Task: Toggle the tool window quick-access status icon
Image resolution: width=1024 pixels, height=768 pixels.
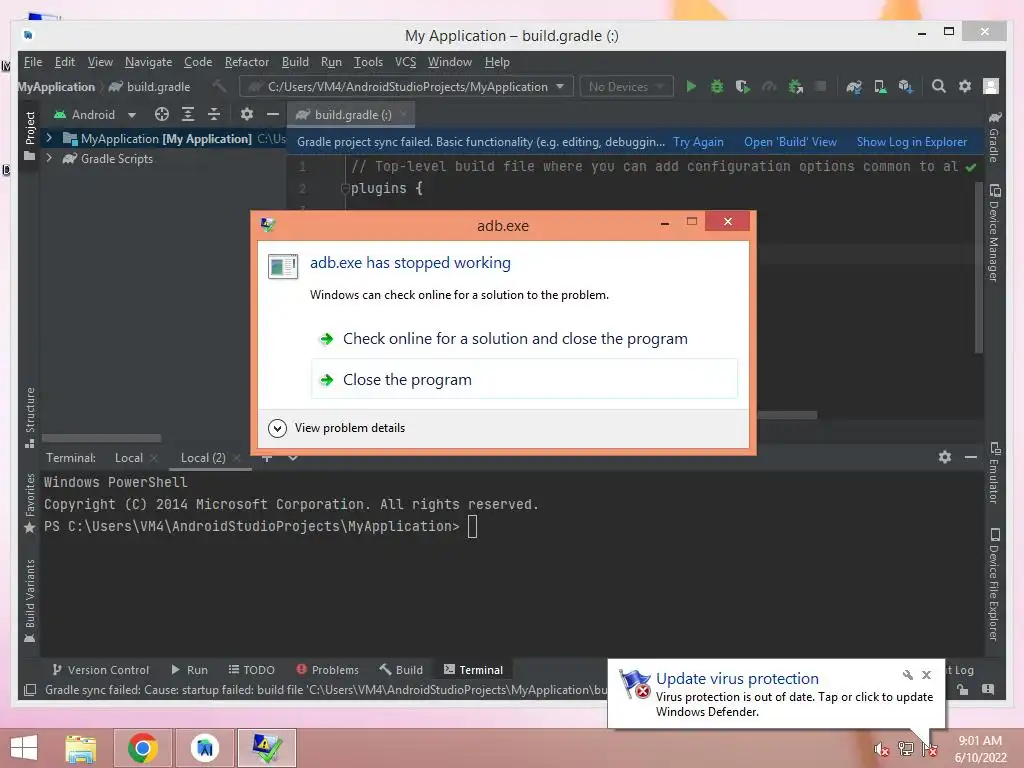Action: point(29,690)
